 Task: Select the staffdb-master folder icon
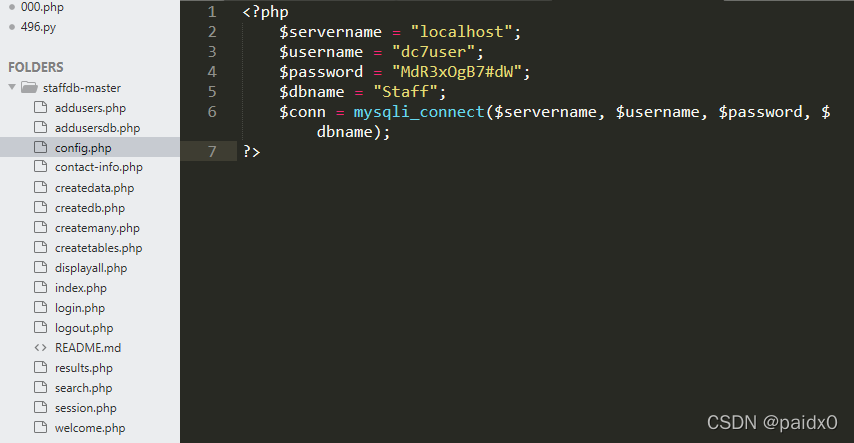pos(29,87)
